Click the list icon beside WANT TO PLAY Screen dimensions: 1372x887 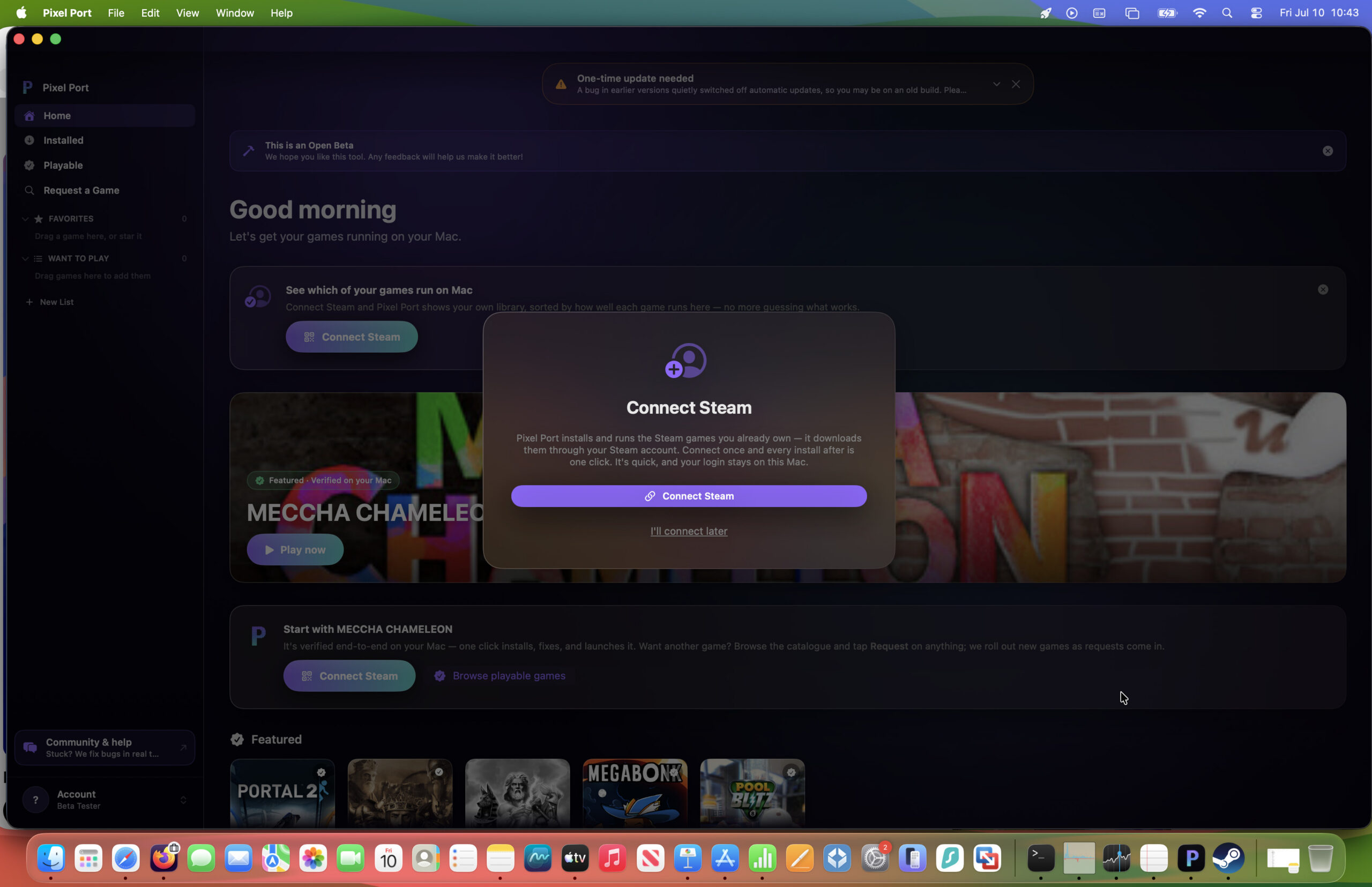(x=38, y=259)
